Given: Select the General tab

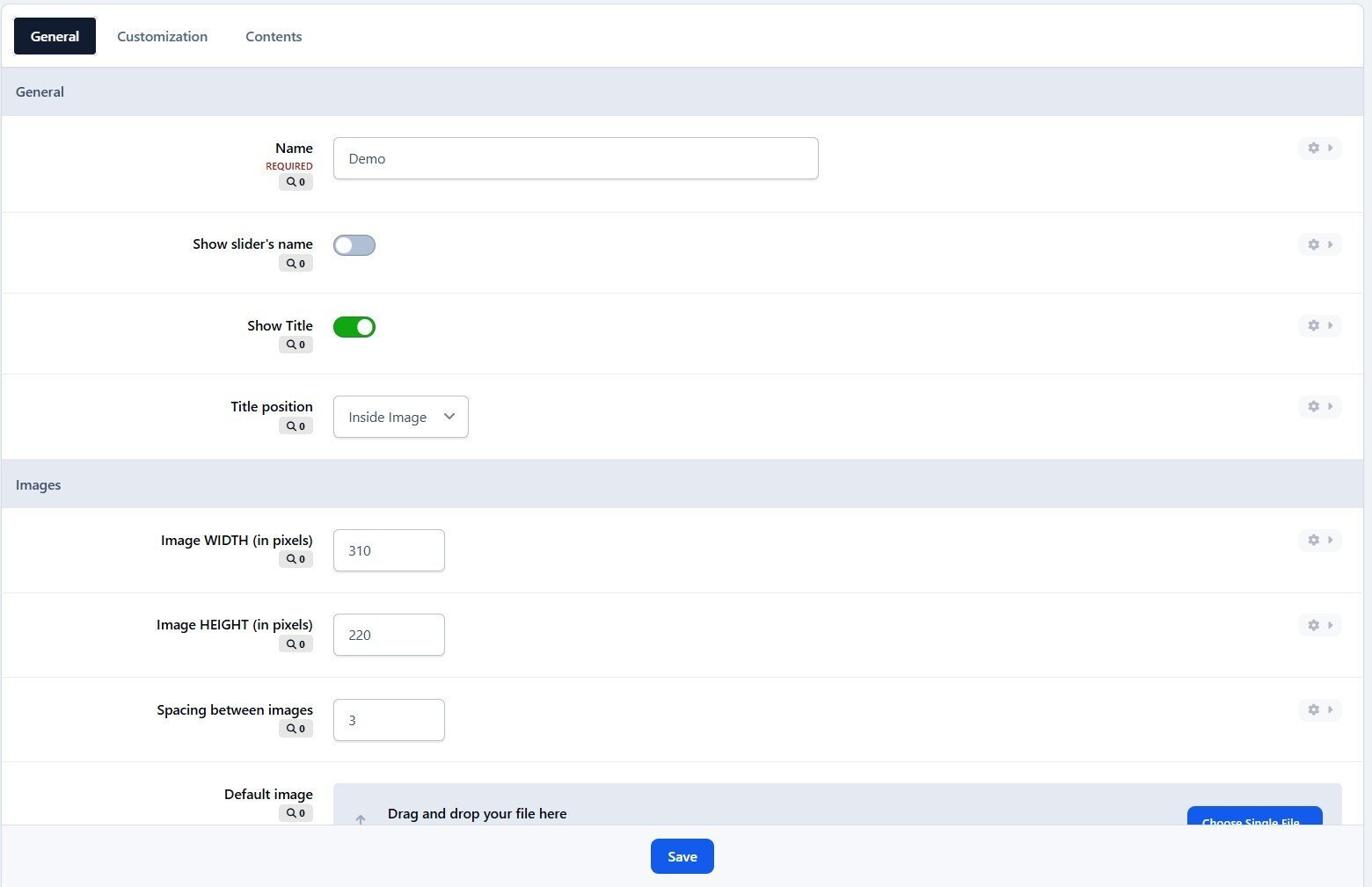Looking at the screenshot, I should pyautogui.click(x=55, y=36).
